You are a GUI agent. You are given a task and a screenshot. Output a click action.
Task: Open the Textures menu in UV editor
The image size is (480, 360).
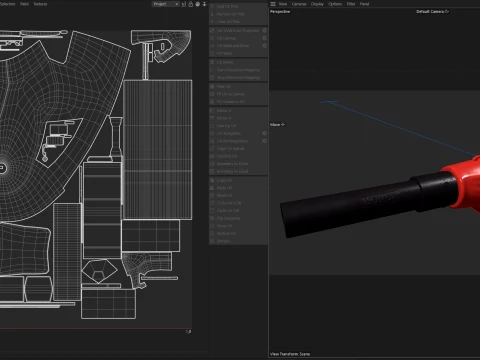40,4
